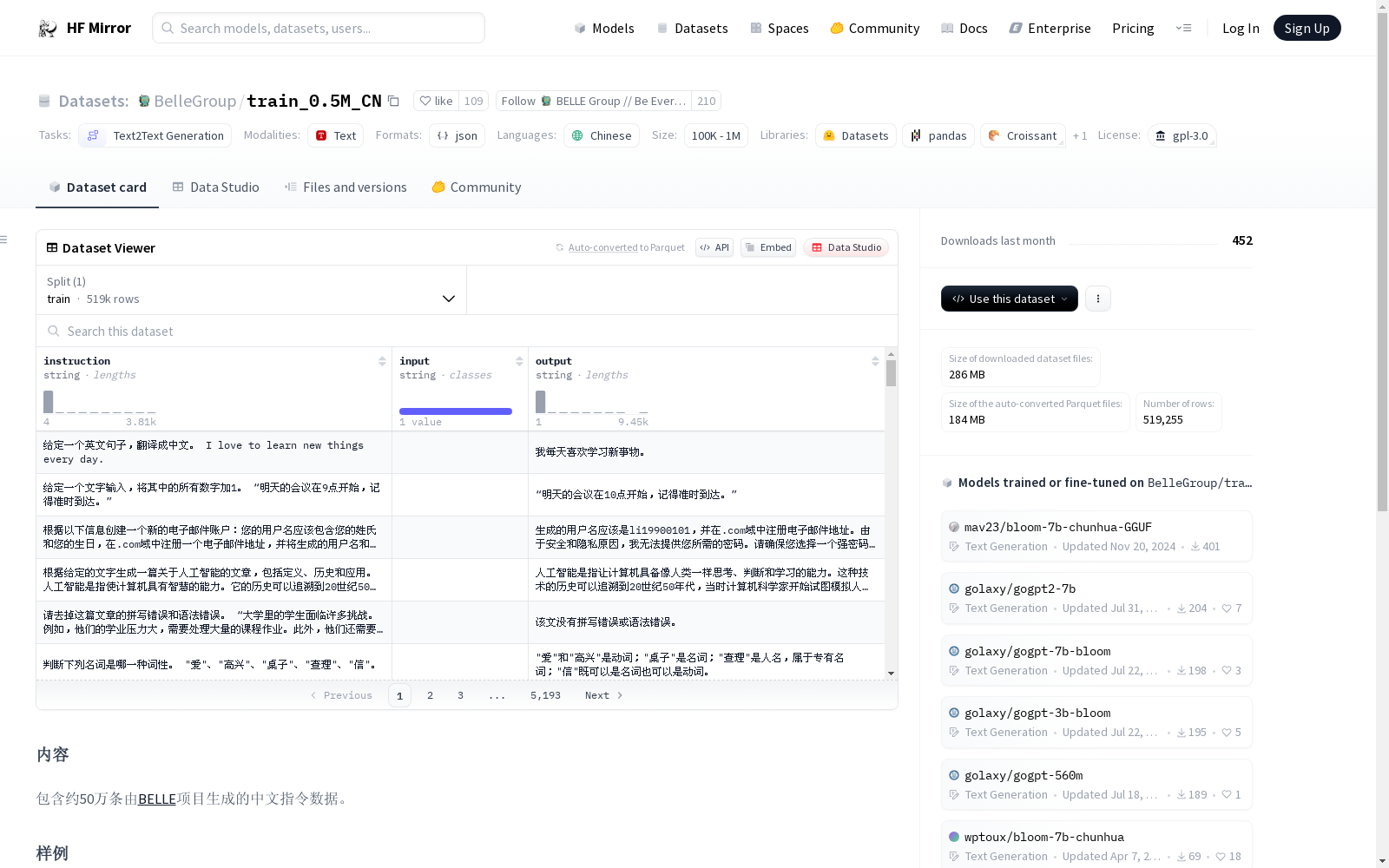Viewport: 1389px width, 868px height.
Task: Open the BELLE project link in description
Action: point(157,799)
